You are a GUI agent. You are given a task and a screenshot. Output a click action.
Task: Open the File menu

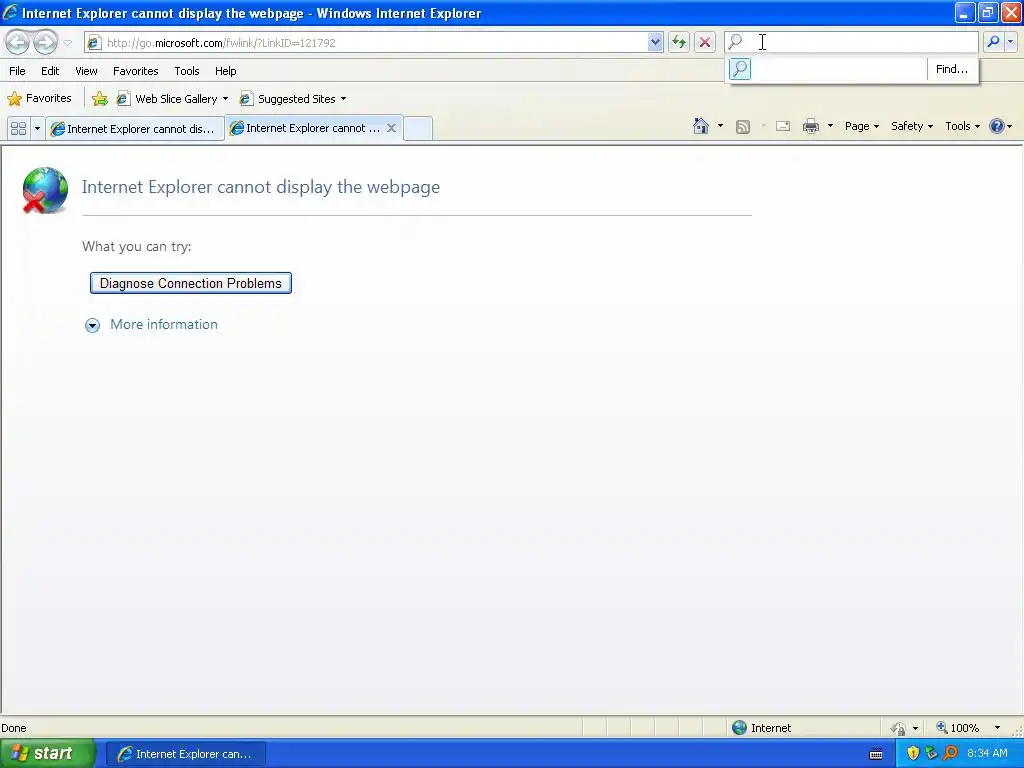(x=18, y=71)
